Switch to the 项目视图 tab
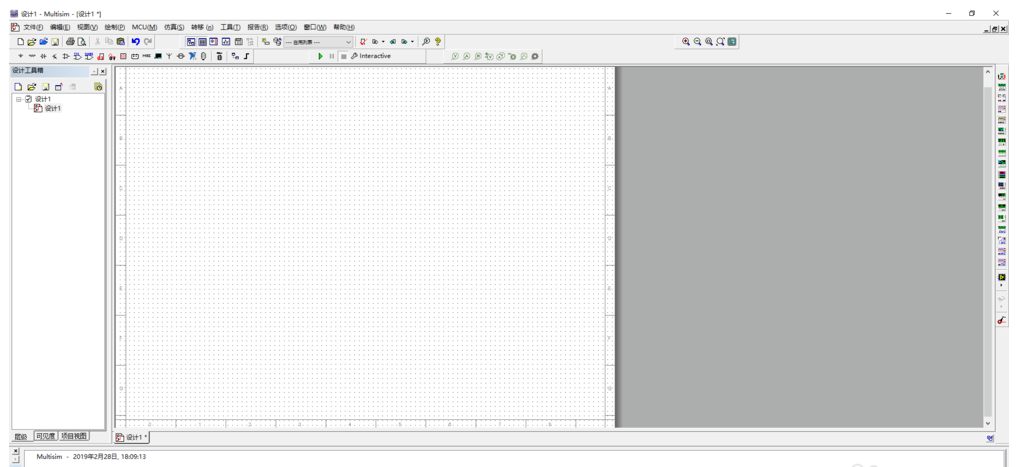The image size is (1016, 467). (x=74, y=437)
